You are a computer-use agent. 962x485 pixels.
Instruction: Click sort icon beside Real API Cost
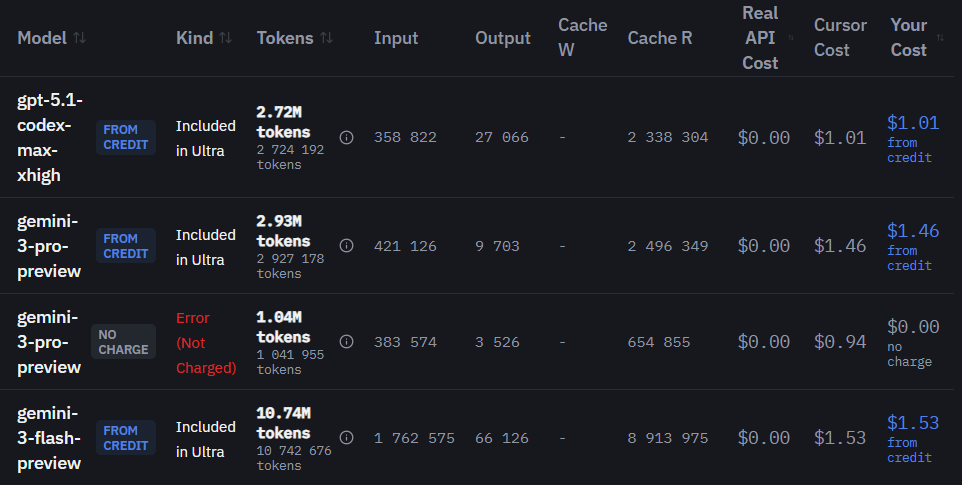coord(791,38)
